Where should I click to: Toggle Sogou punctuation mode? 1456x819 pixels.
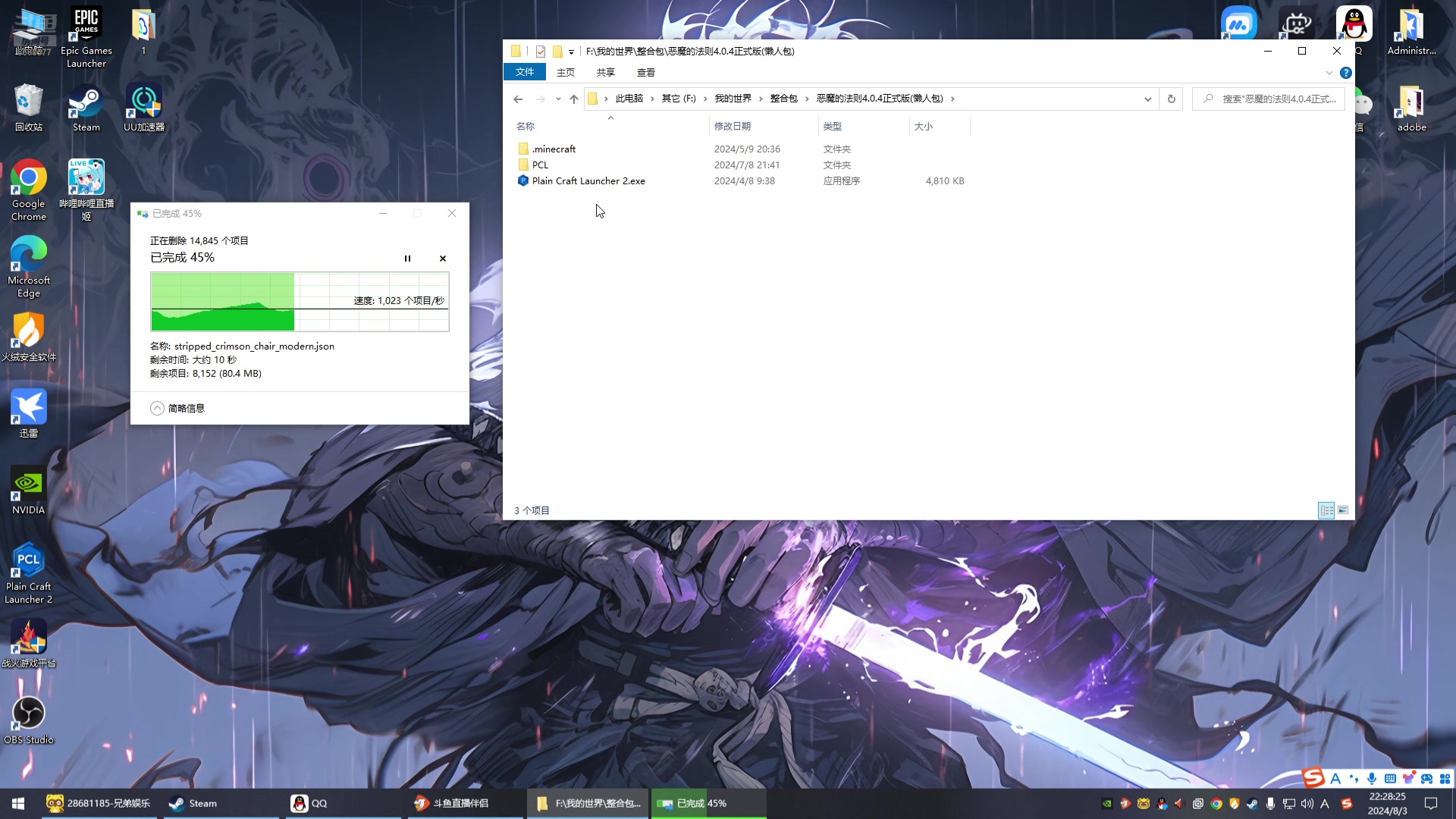coord(1354,779)
